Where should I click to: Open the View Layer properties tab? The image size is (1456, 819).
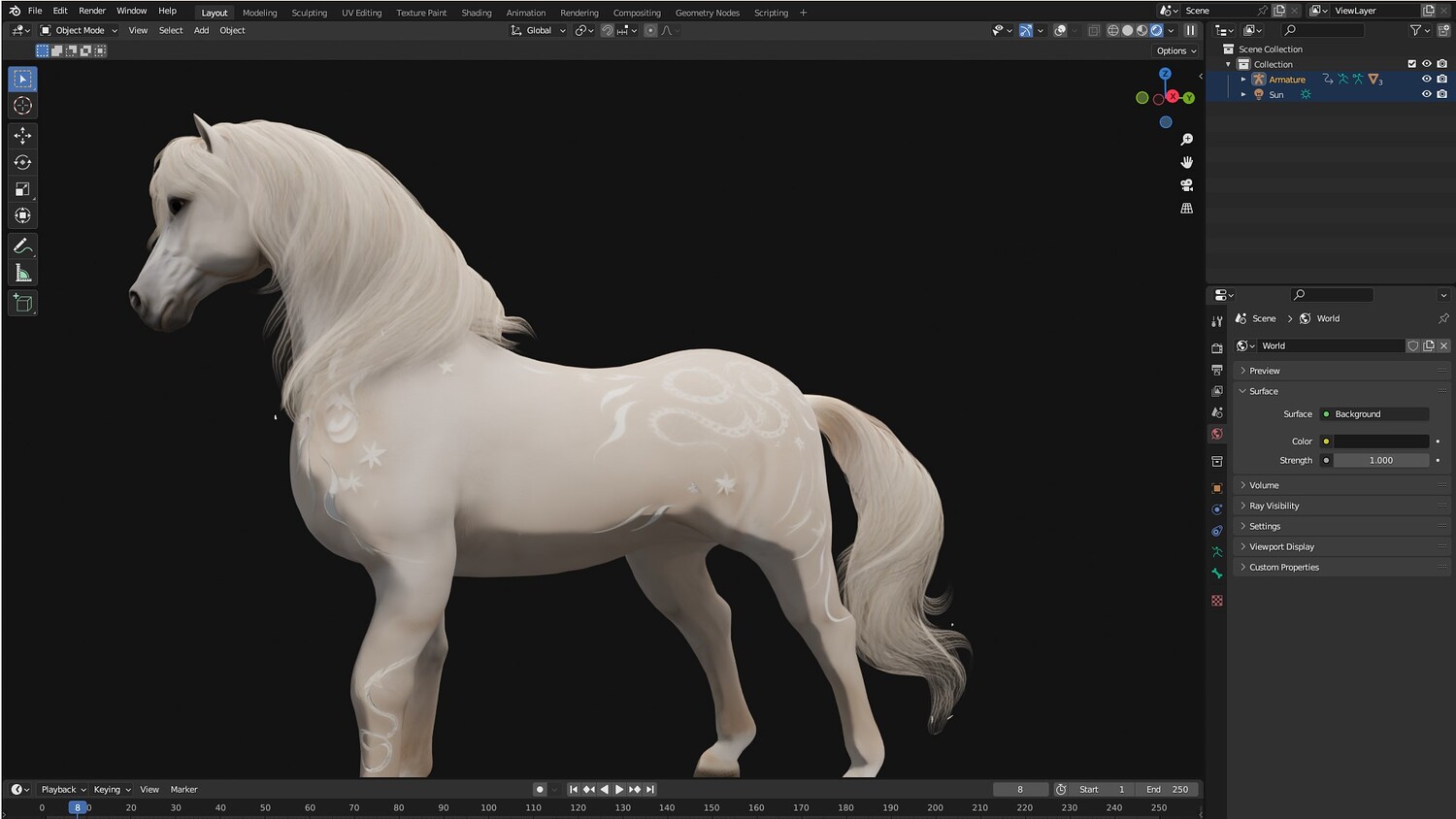(x=1217, y=391)
